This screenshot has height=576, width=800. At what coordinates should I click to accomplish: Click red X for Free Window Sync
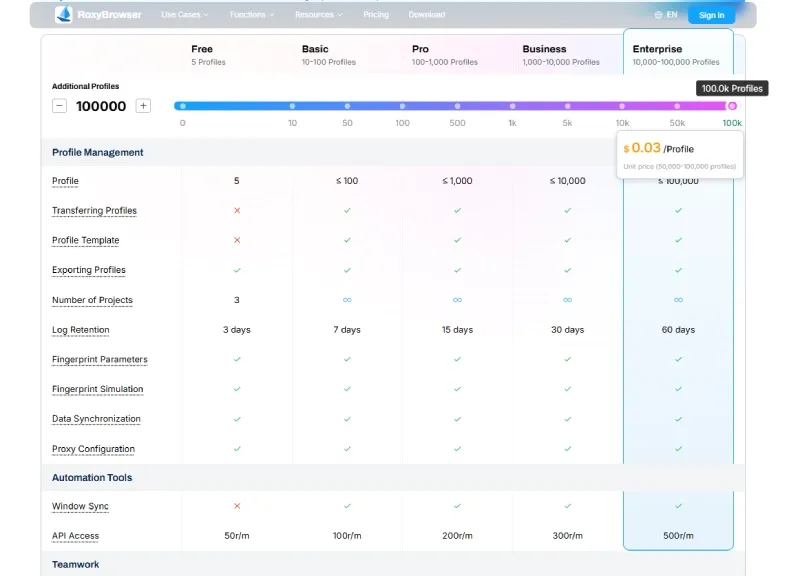coord(237,506)
